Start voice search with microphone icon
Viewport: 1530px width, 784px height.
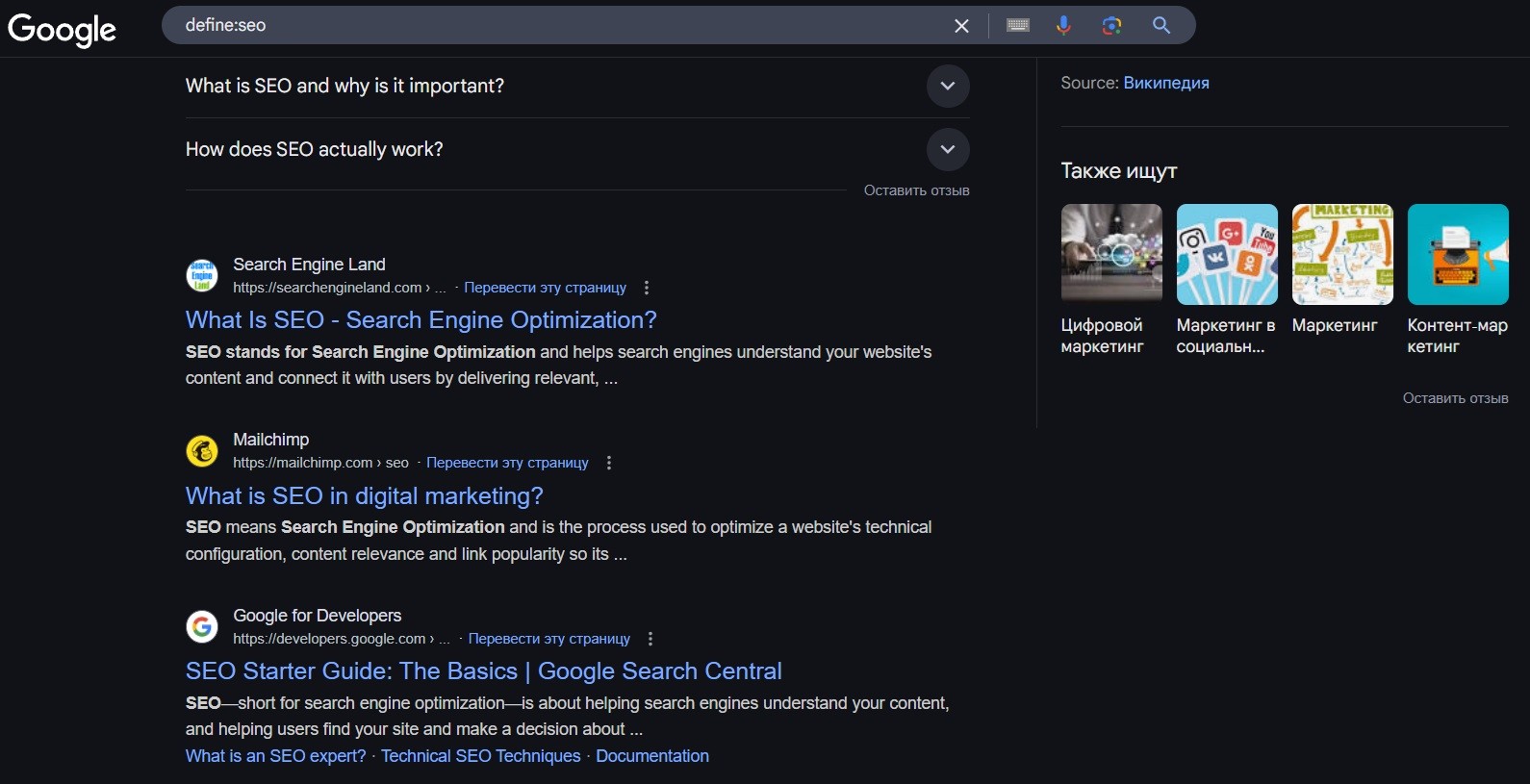tap(1063, 26)
